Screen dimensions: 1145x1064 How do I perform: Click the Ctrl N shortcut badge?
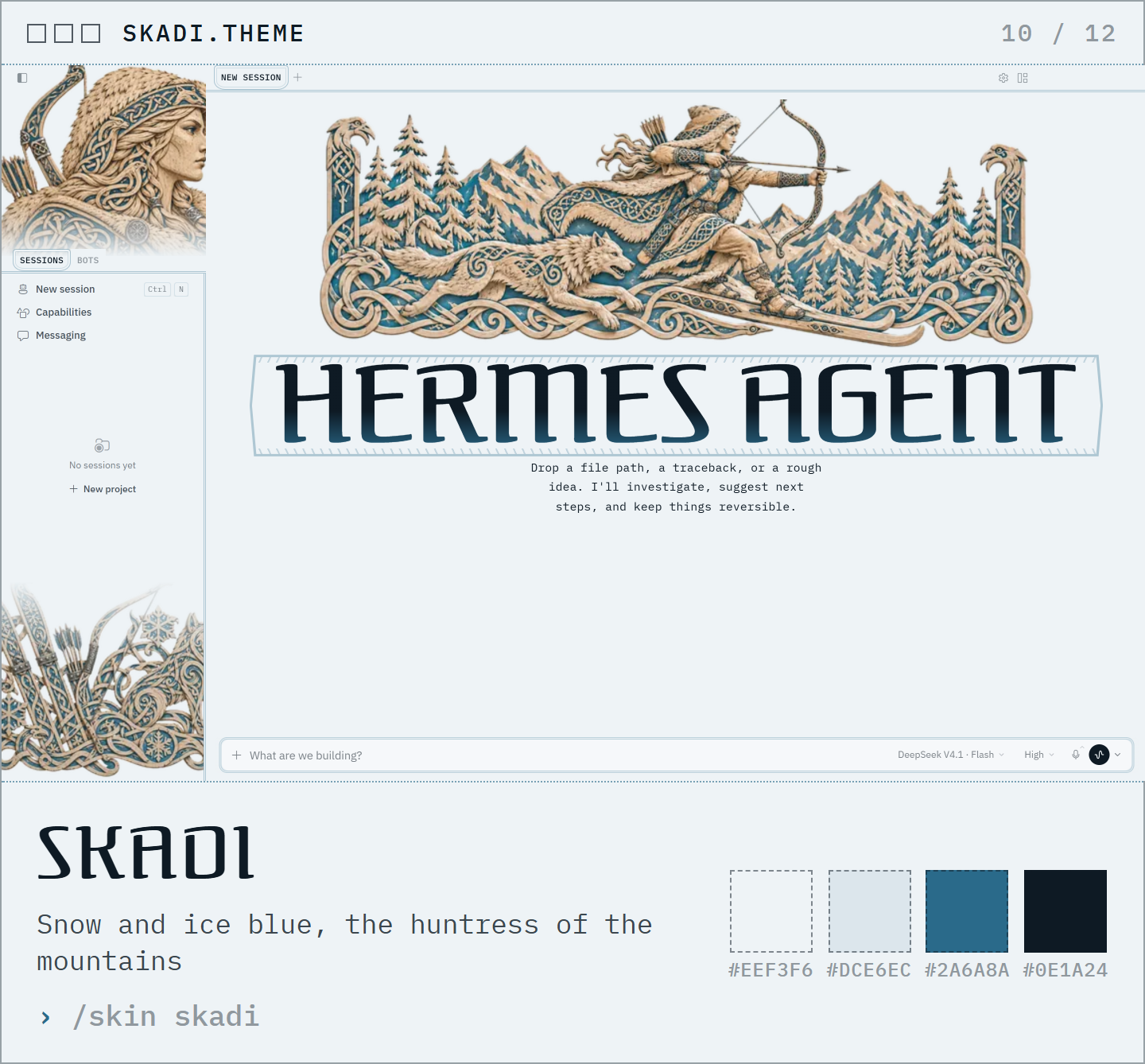(x=166, y=289)
